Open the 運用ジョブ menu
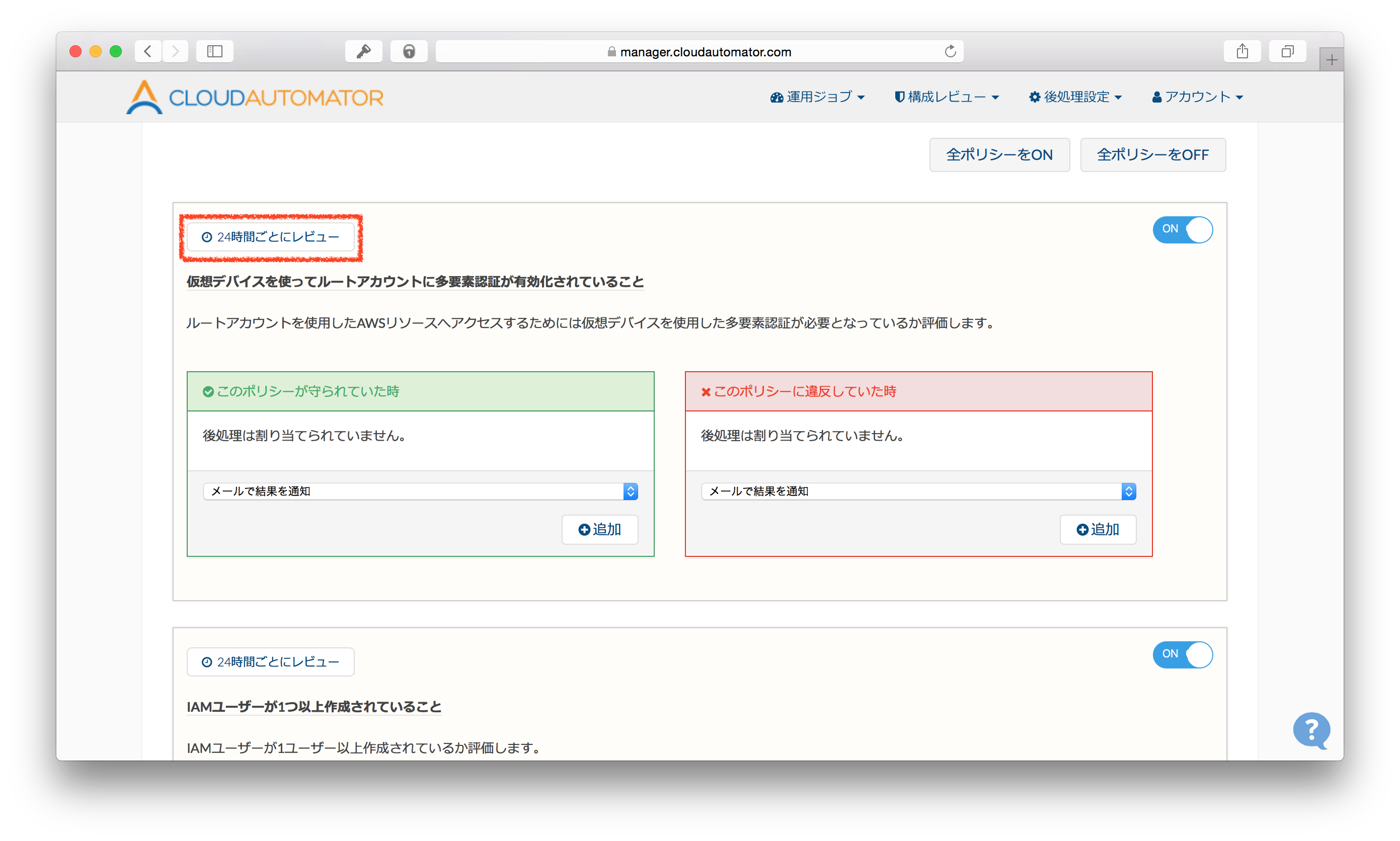This screenshot has width=1400, height=841. pos(817,97)
